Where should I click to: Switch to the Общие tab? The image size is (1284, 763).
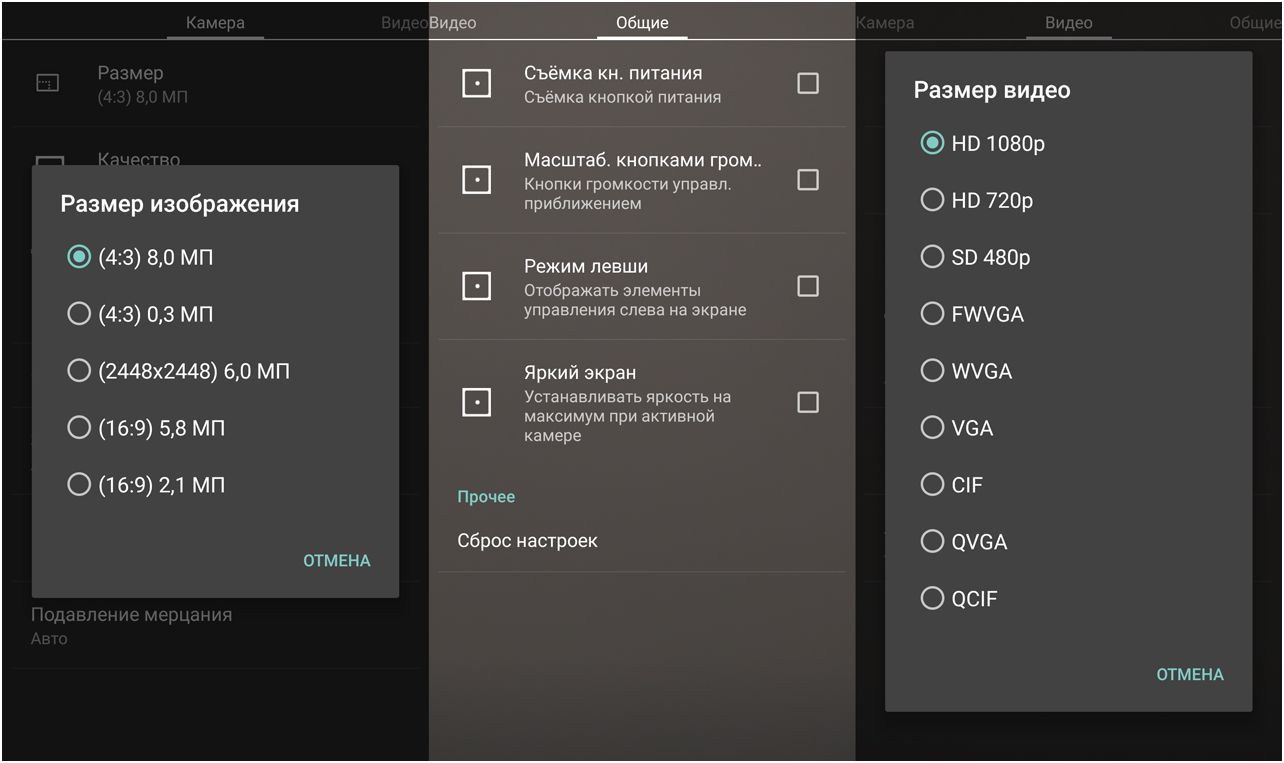(642, 23)
